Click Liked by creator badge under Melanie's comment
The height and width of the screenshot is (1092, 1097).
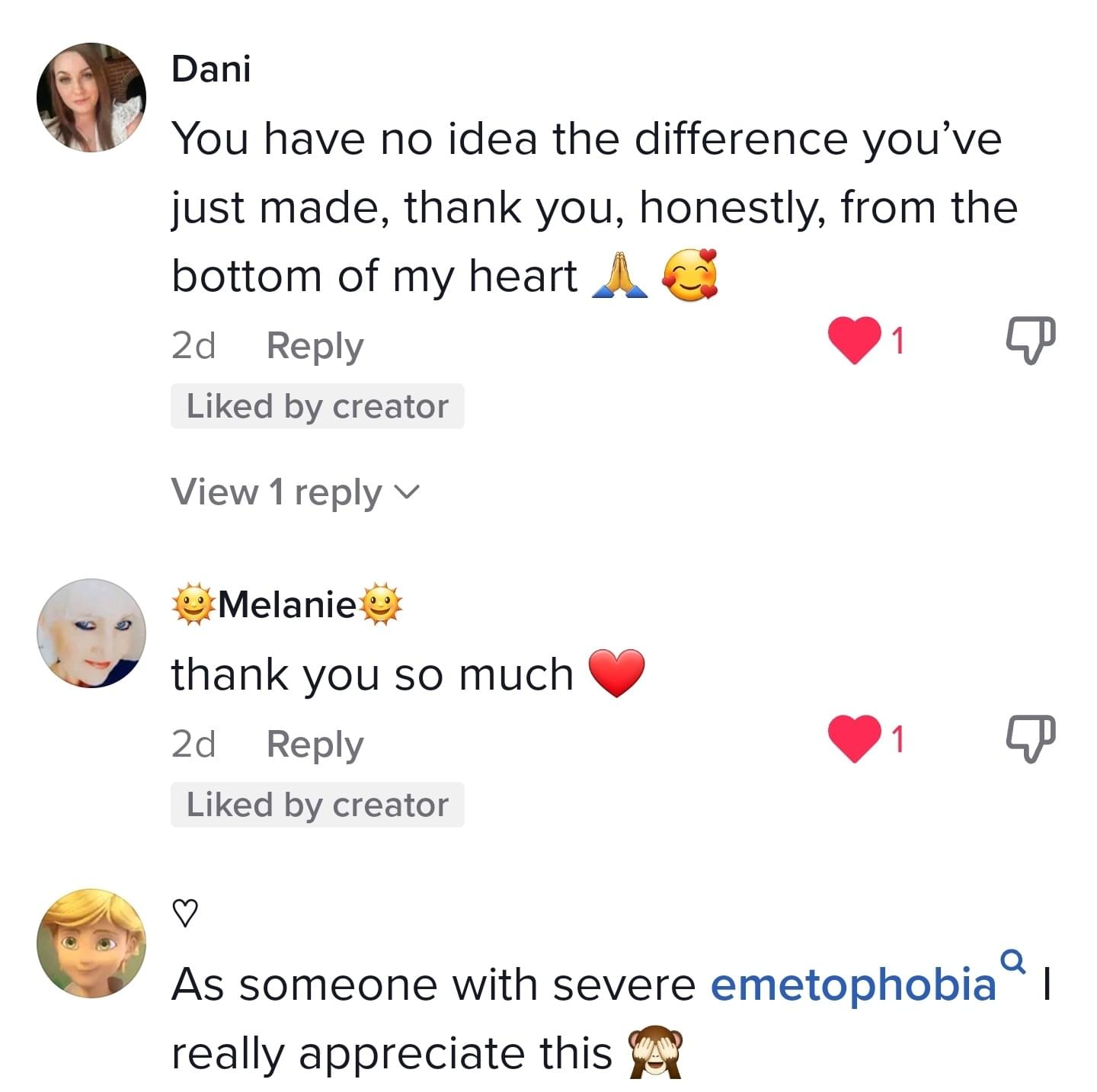[317, 805]
